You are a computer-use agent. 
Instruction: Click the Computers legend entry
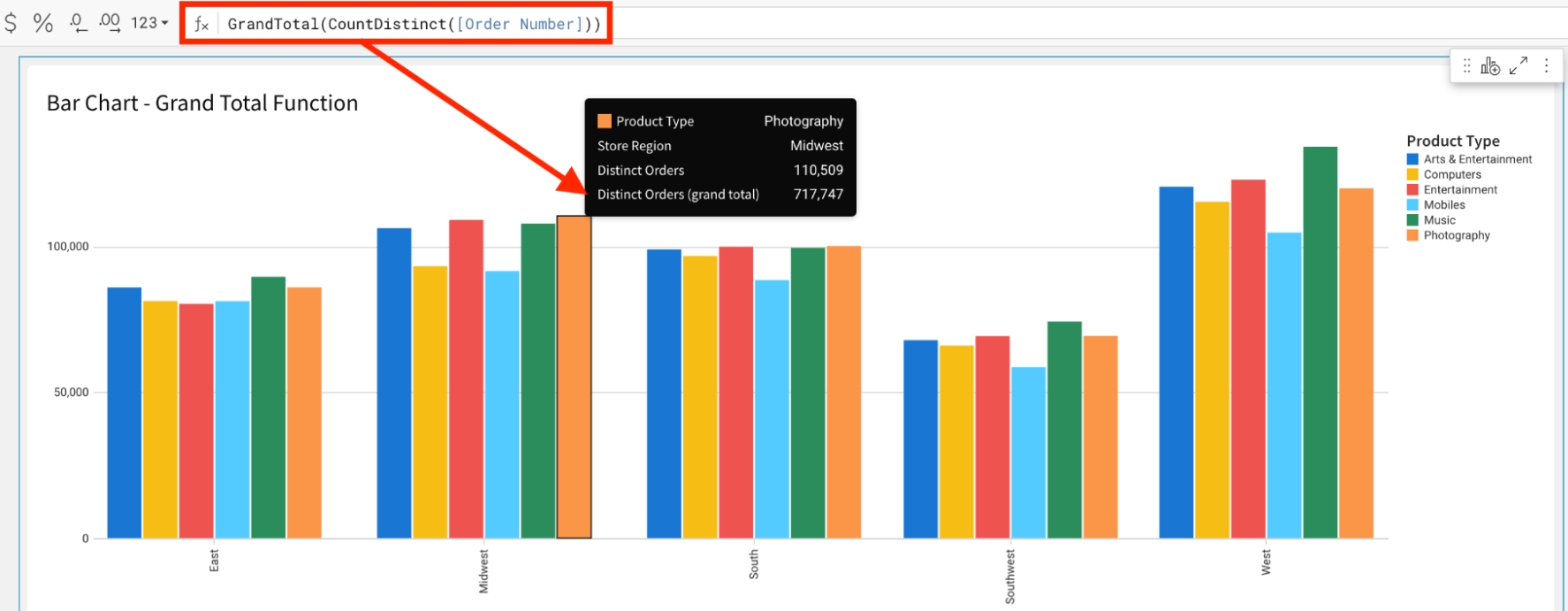tap(1451, 174)
